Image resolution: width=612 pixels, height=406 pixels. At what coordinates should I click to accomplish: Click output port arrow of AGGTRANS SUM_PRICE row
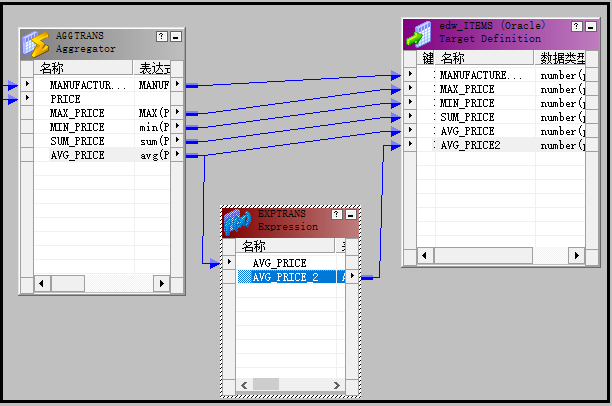[177, 140]
